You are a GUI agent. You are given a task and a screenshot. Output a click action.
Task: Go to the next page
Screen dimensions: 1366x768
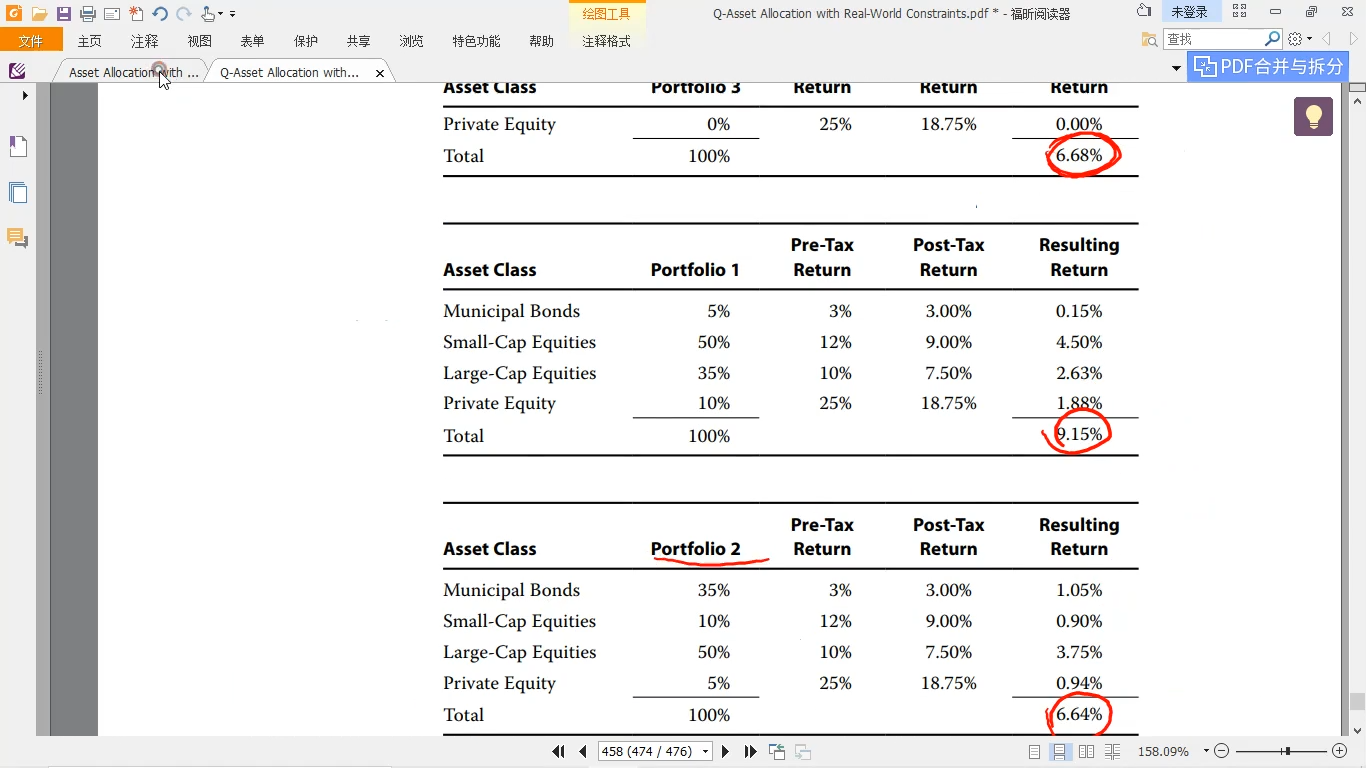[x=726, y=751]
